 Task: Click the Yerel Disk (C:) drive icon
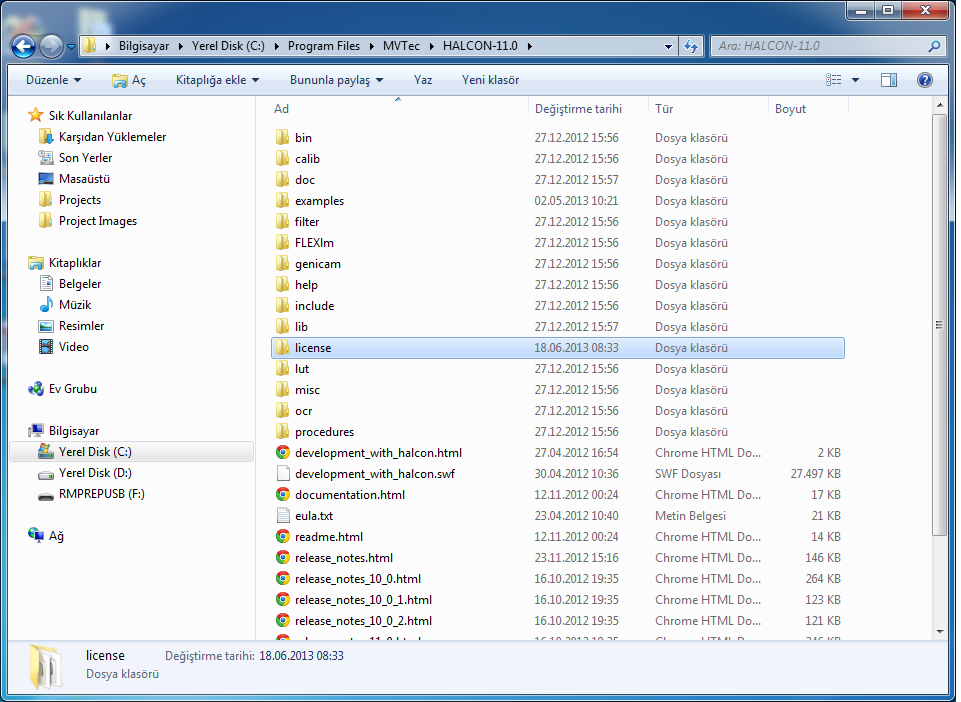coord(46,451)
